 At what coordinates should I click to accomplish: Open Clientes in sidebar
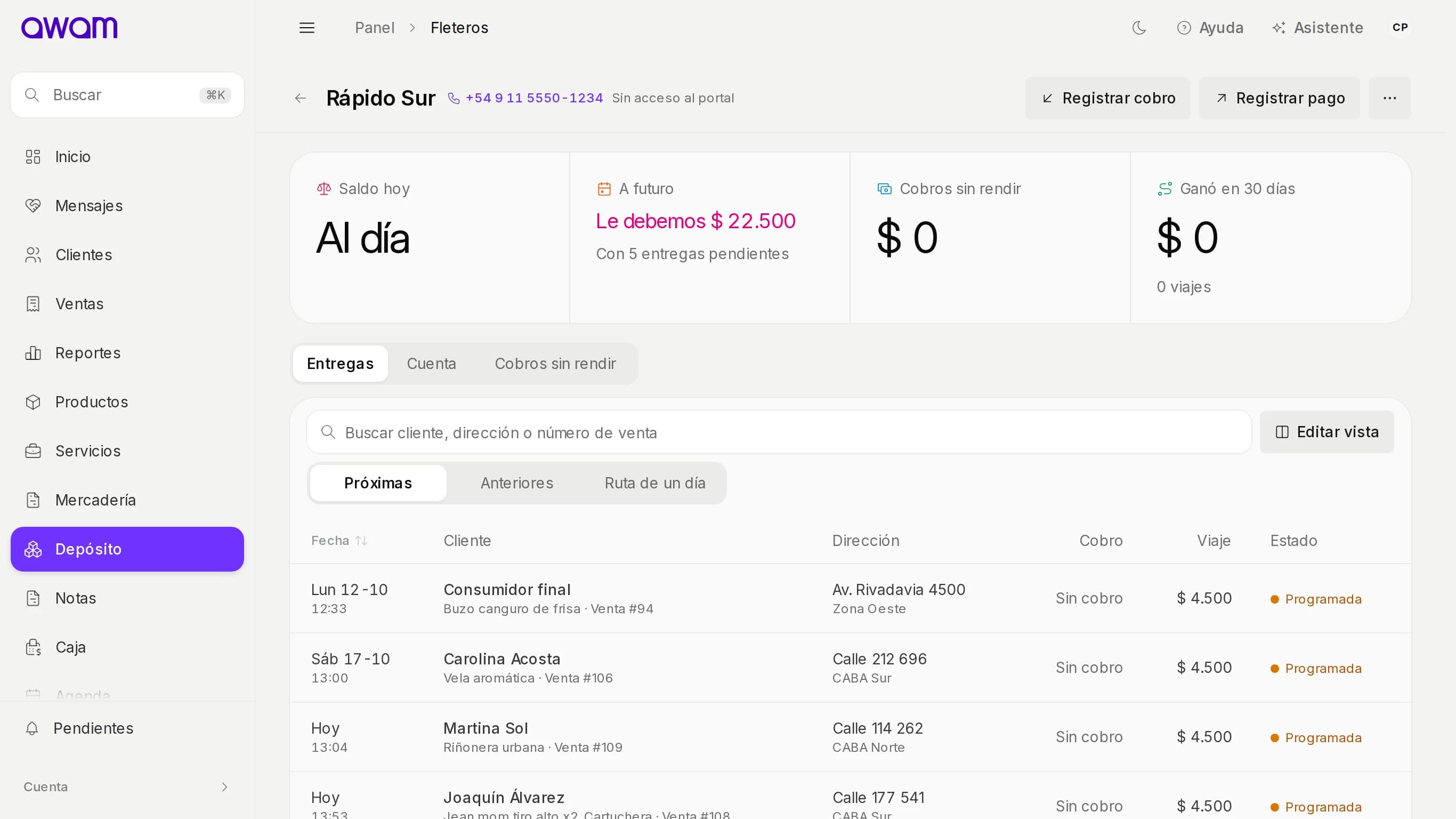point(127,255)
